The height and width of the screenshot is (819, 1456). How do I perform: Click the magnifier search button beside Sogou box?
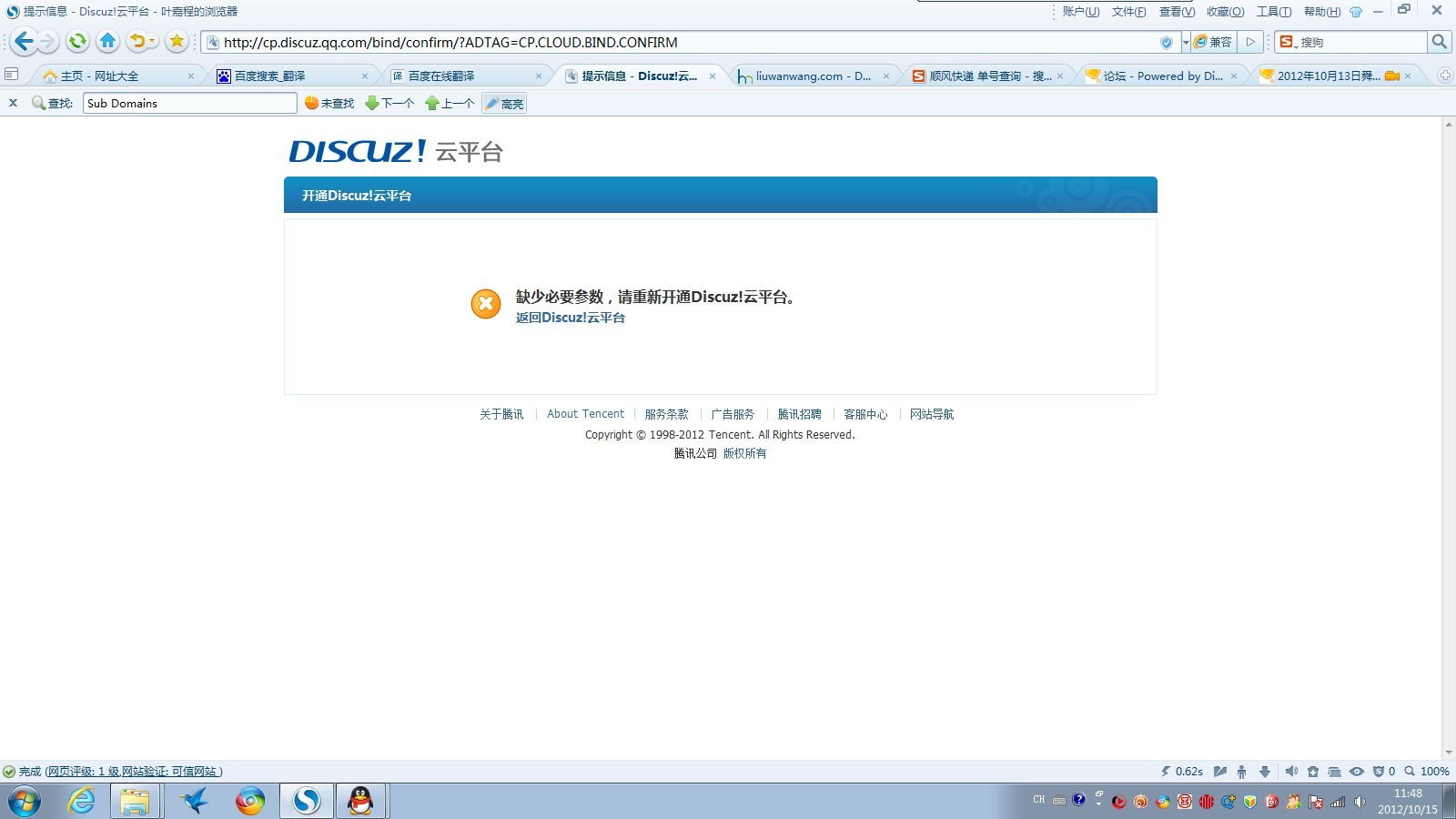[x=1439, y=42]
